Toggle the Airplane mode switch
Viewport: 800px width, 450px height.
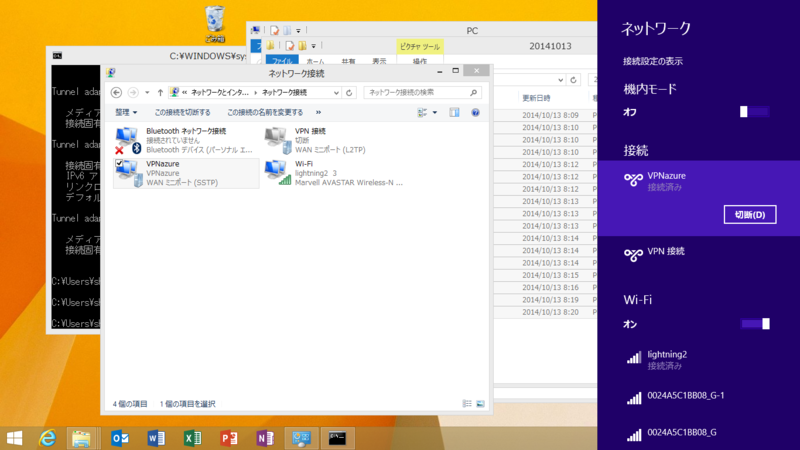[x=755, y=112]
